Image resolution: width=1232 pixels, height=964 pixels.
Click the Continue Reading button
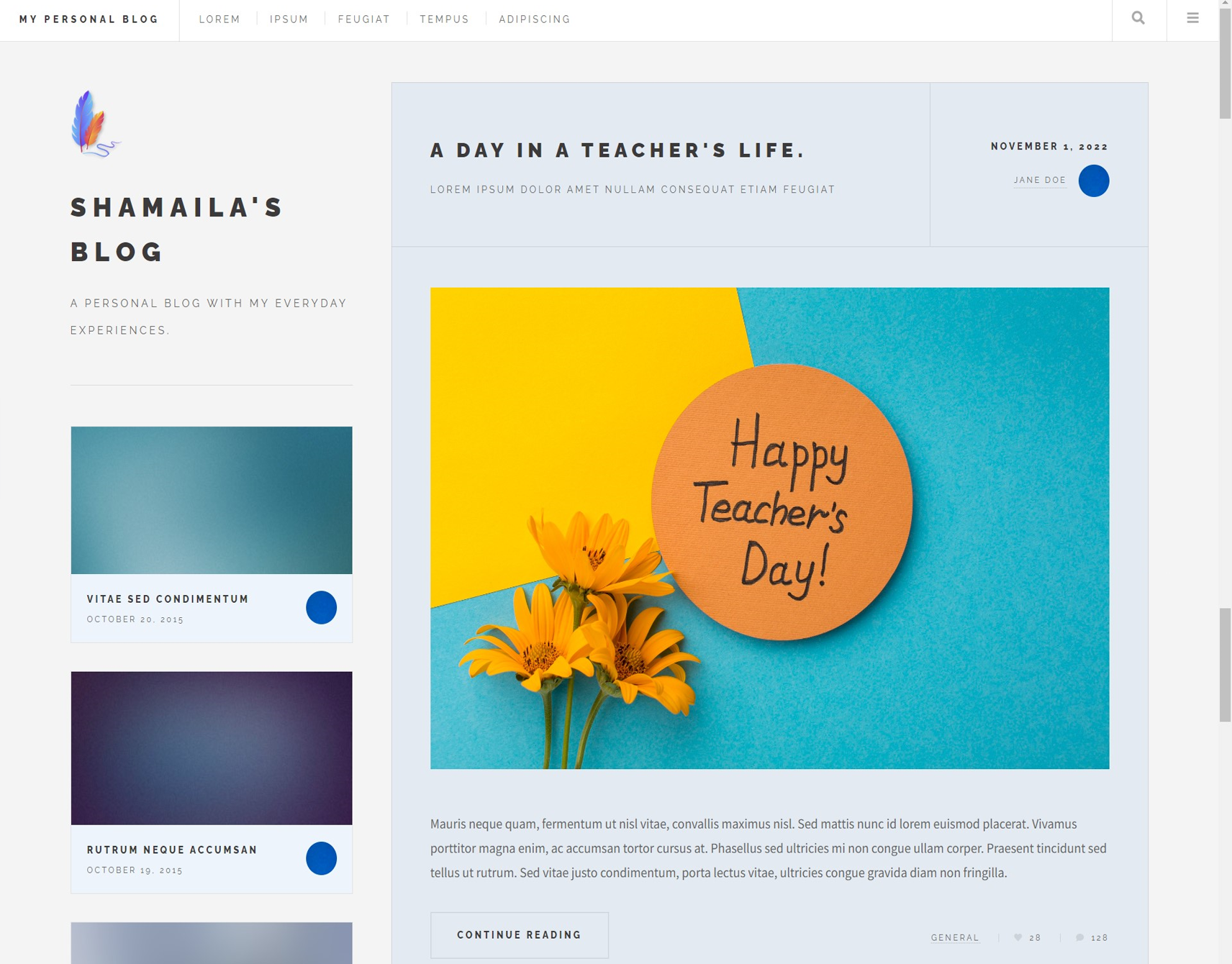(519, 935)
